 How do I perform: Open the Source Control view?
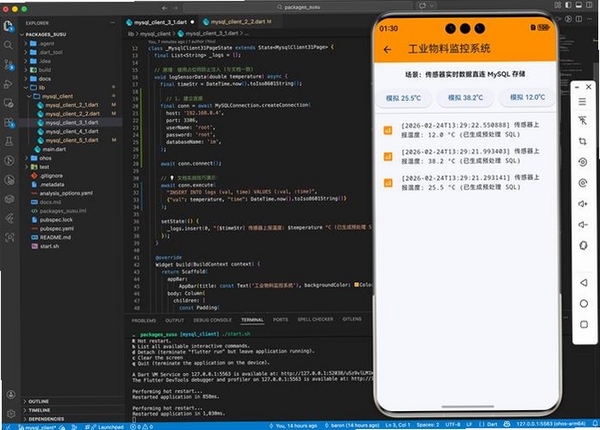(x=8, y=65)
